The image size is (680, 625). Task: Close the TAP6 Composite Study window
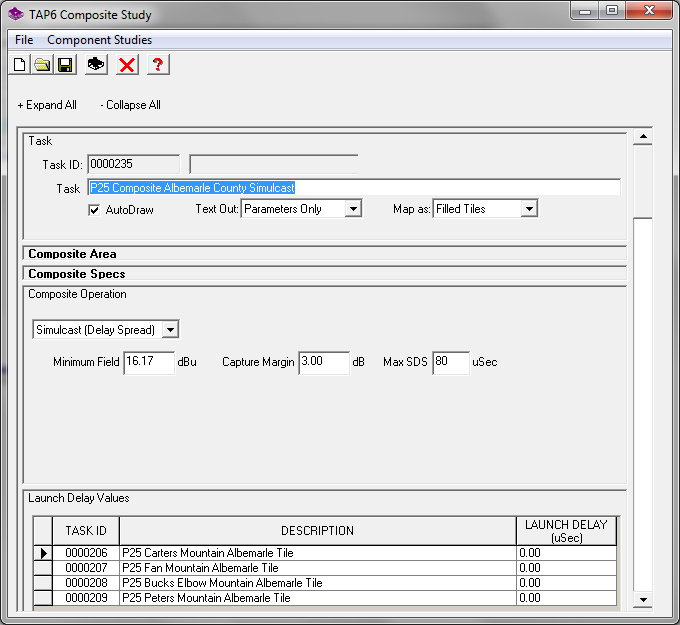[649, 11]
